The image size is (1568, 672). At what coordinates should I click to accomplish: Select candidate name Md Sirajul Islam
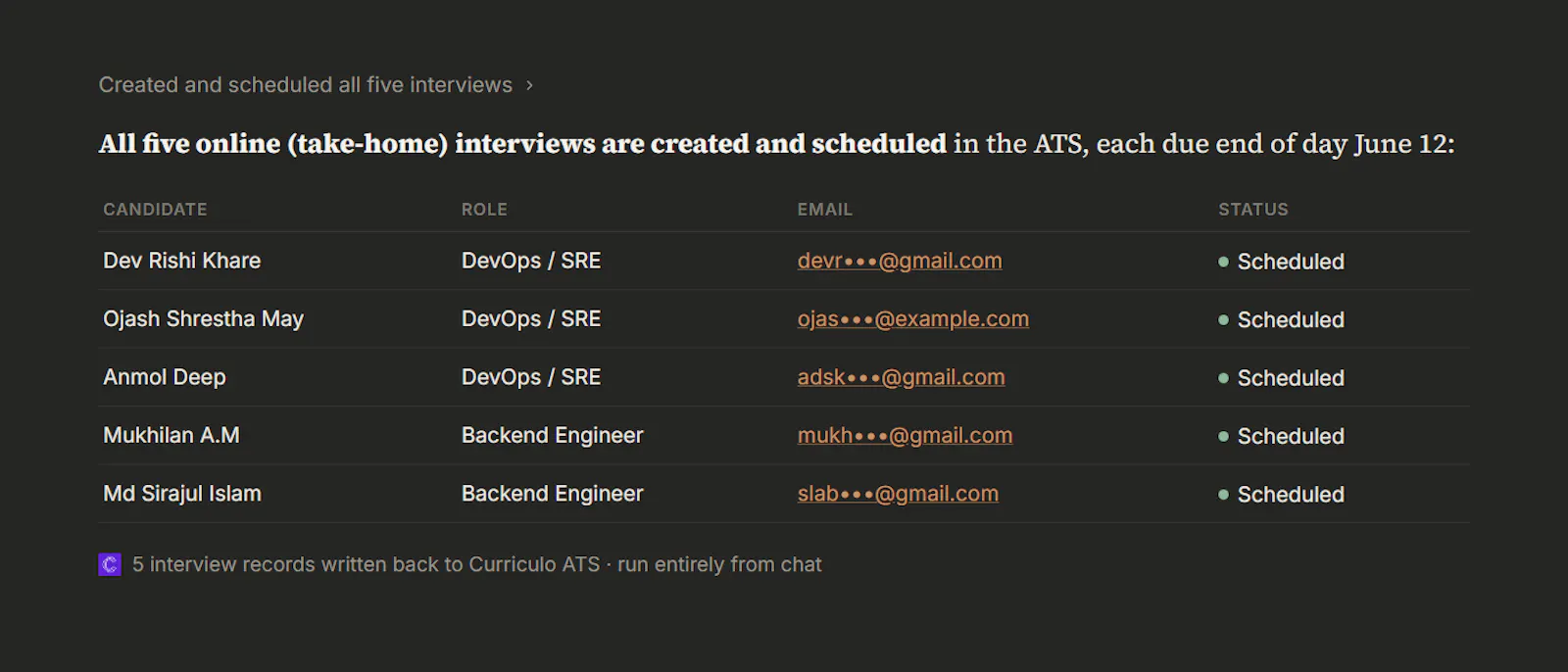coord(182,494)
